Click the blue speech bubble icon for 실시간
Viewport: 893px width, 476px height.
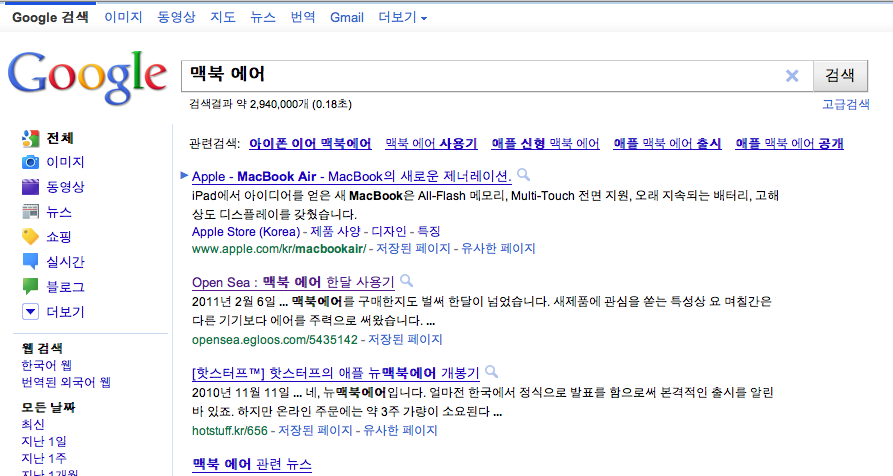(x=30, y=261)
